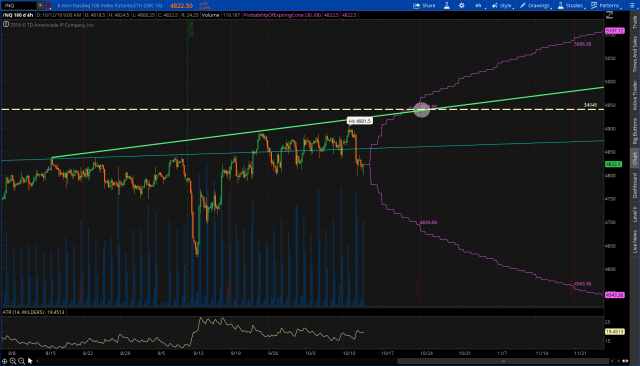Click the scroll-to-latest double arrow icon
This screenshot has width=640, height=366.
click(x=625, y=361)
